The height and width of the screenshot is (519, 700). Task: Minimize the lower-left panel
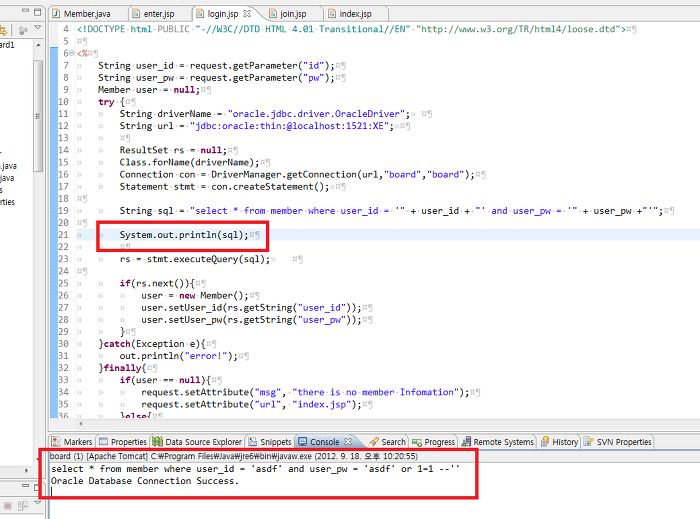pos(25,486)
